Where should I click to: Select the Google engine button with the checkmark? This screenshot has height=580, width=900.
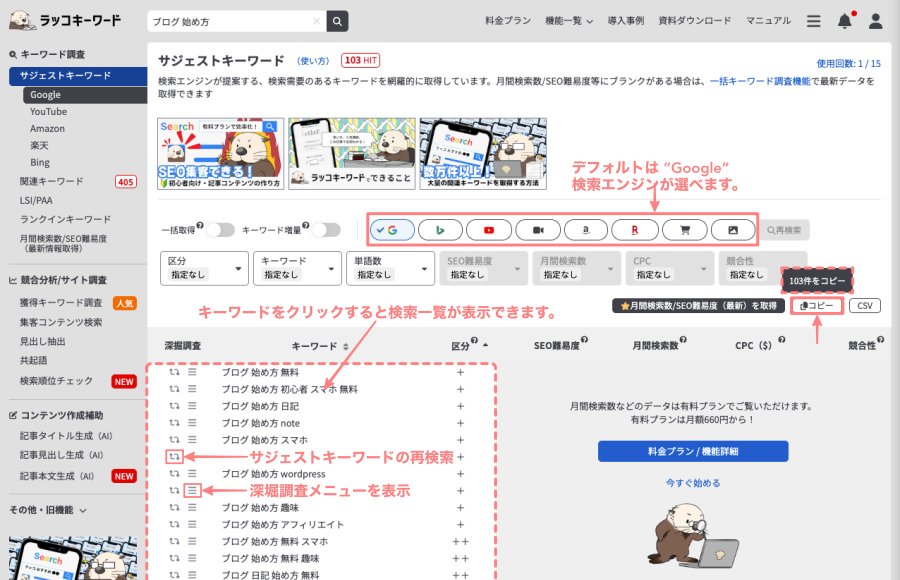pos(392,230)
